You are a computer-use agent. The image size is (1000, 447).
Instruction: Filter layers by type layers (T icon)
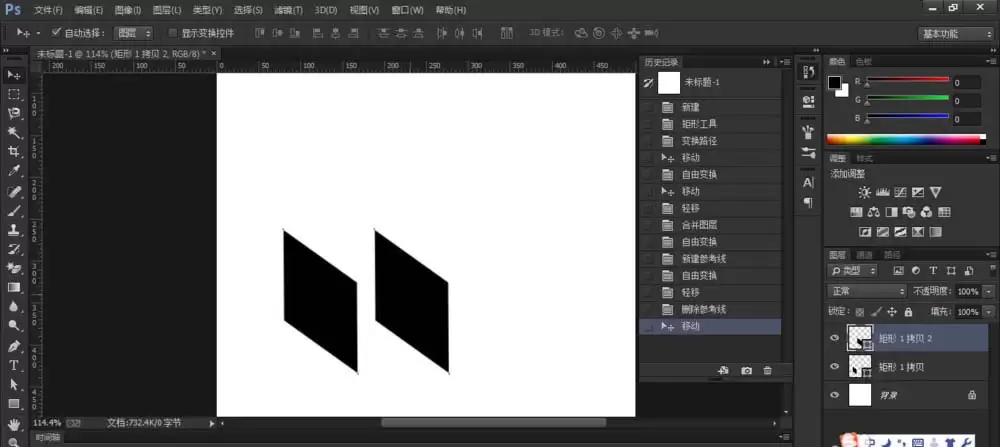tap(933, 270)
